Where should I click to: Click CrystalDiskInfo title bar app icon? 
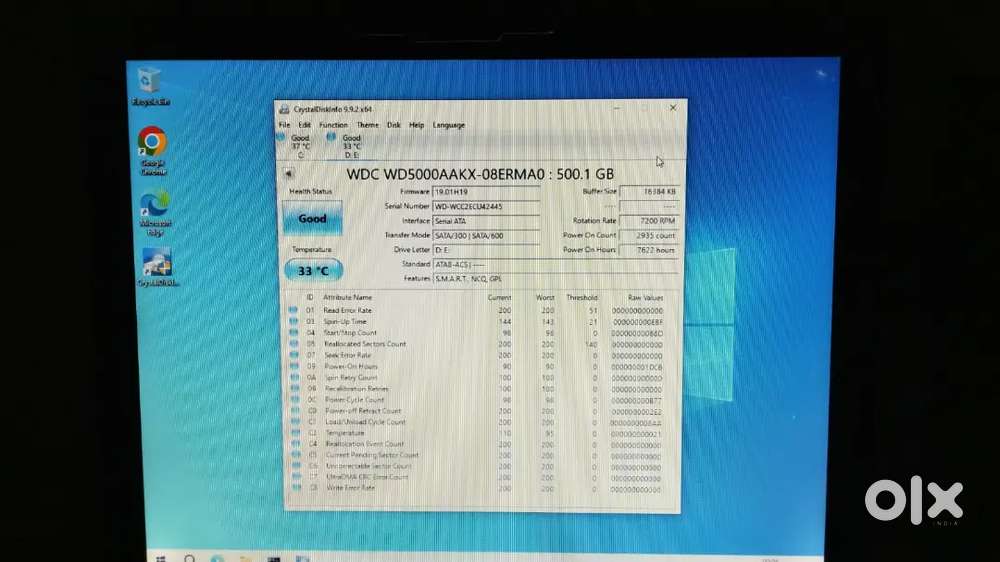pyautogui.click(x=284, y=109)
